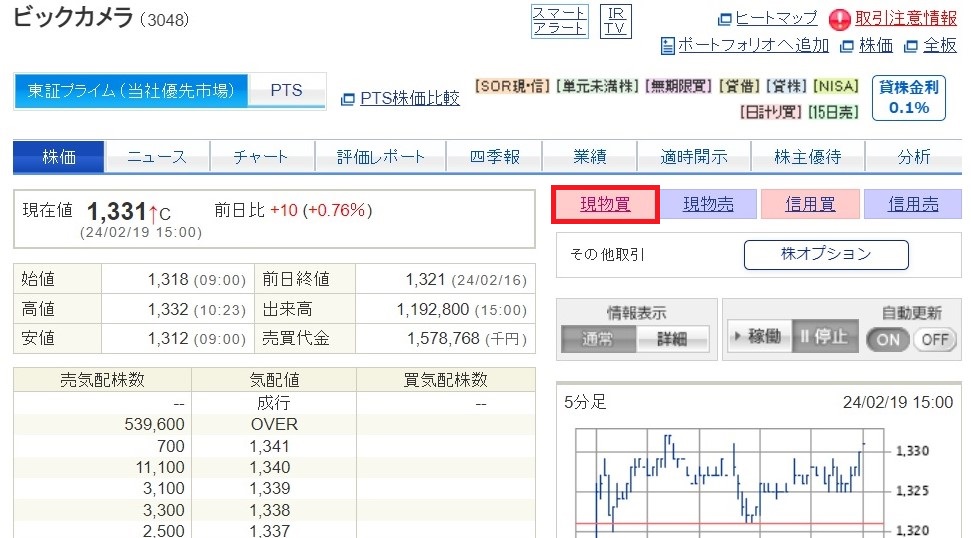
Task: Open the 評価レポート tab
Action: pyautogui.click(x=380, y=157)
